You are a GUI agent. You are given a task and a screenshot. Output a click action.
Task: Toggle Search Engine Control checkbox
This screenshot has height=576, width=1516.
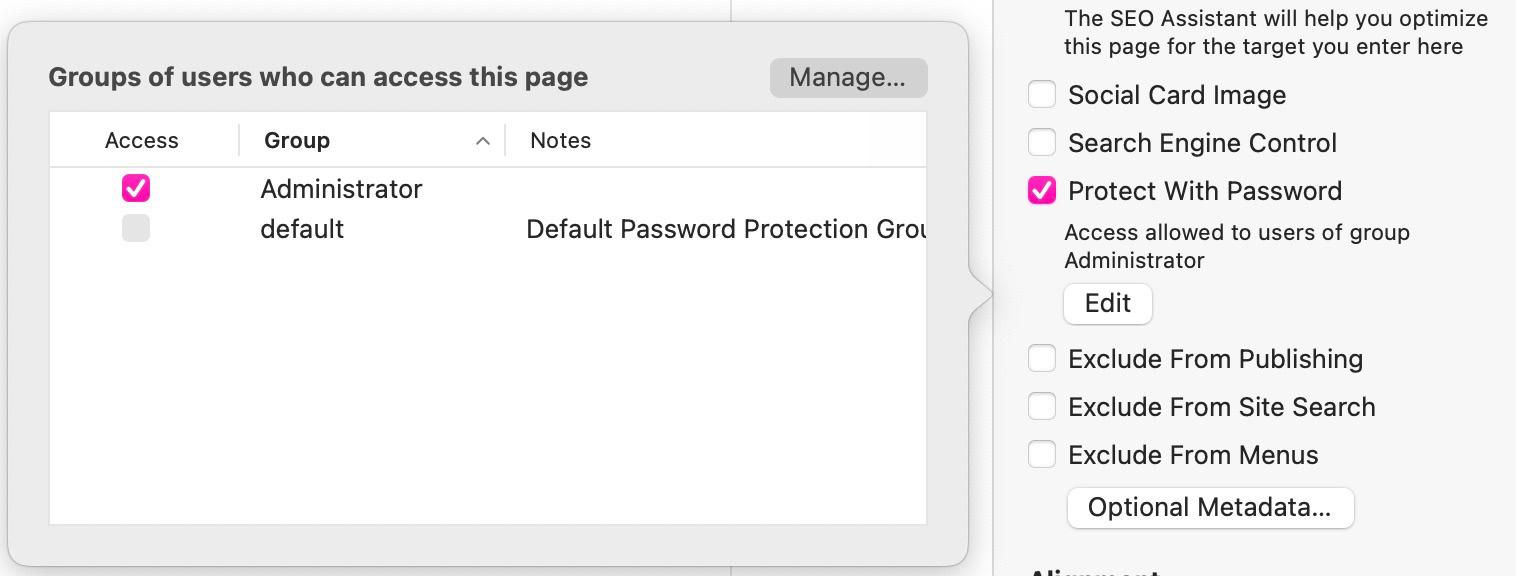click(x=1042, y=143)
